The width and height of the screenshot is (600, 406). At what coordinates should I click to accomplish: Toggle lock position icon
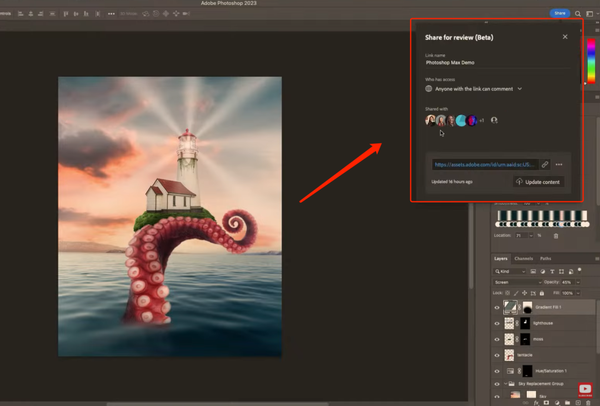click(x=524, y=293)
